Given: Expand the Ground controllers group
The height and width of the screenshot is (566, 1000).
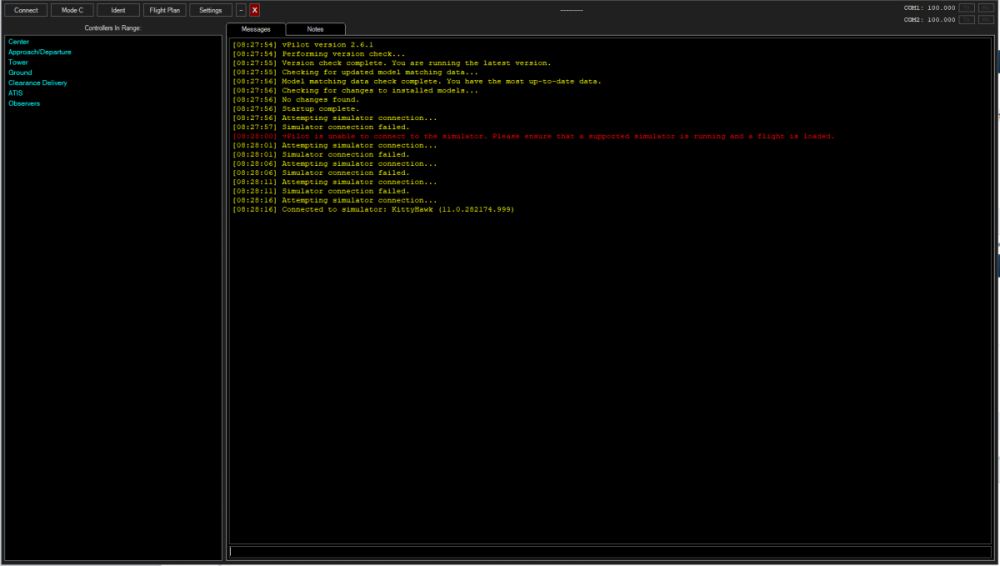Looking at the screenshot, I should click(20, 73).
